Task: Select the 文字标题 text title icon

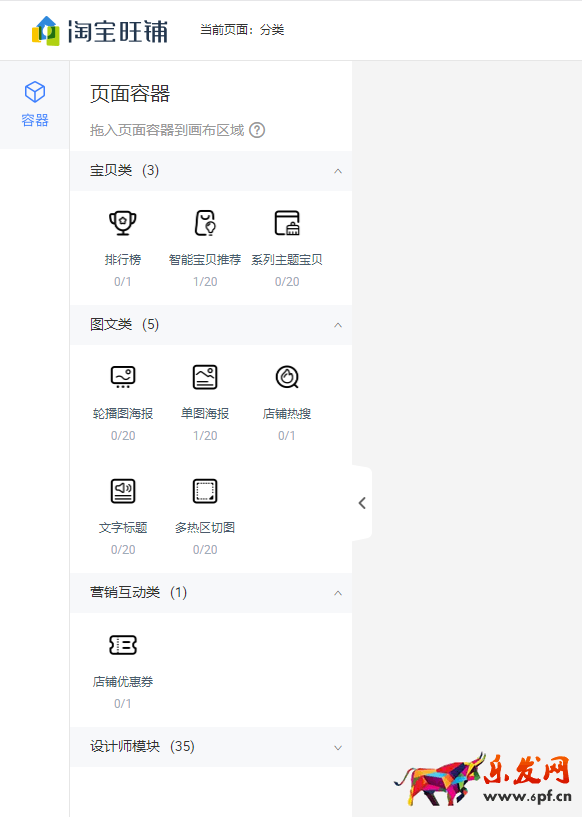Action: coord(123,491)
